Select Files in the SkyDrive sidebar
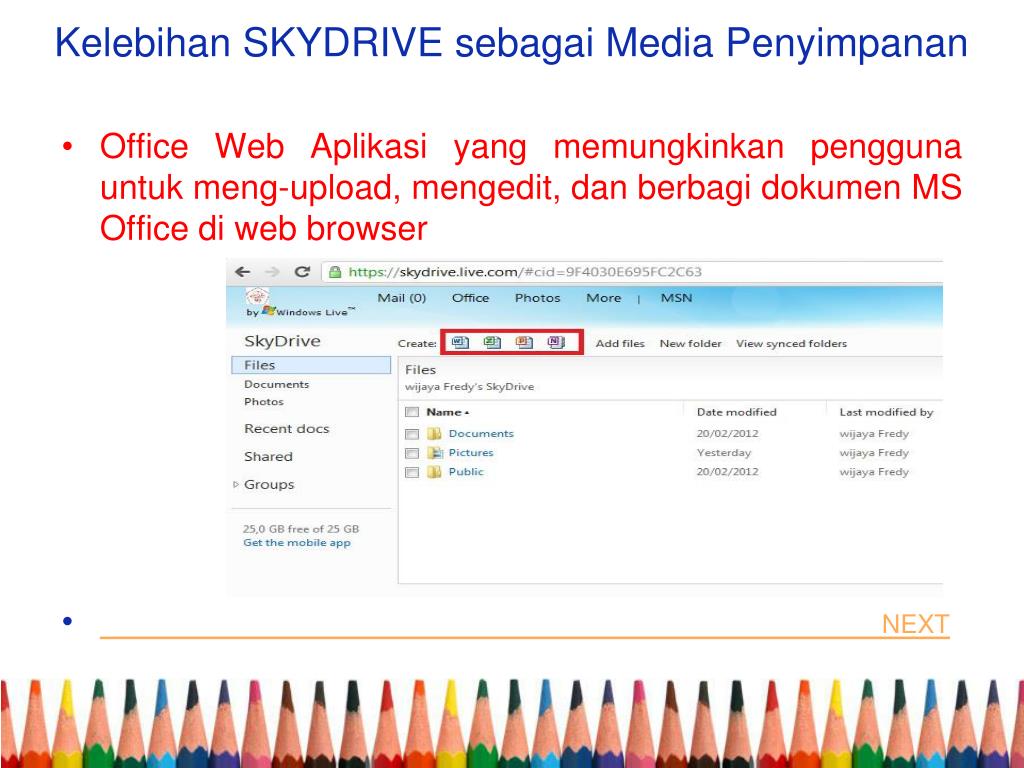This screenshot has width=1024, height=768. (x=312, y=365)
